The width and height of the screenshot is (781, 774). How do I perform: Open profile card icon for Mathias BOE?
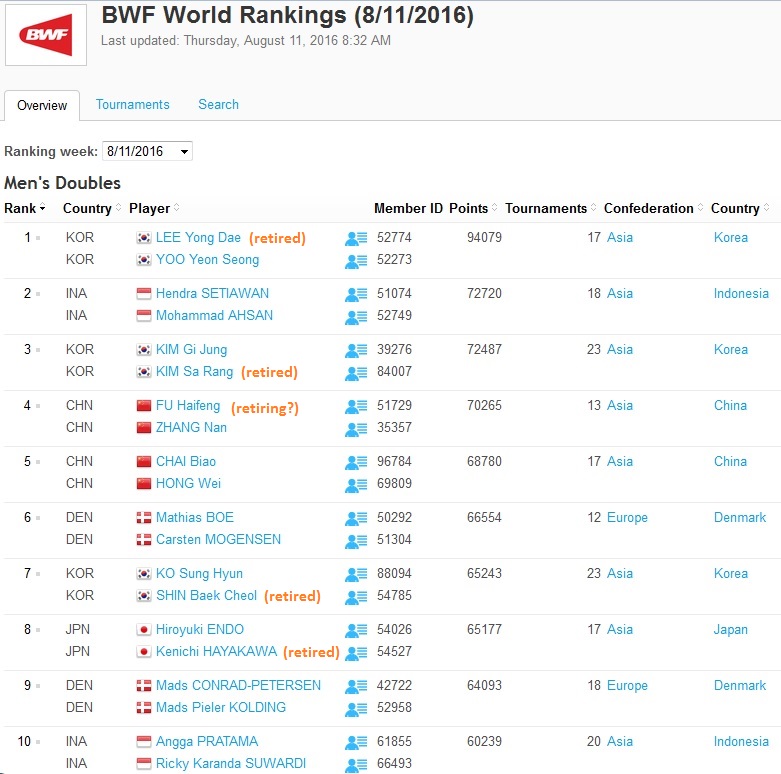pyautogui.click(x=356, y=519)
